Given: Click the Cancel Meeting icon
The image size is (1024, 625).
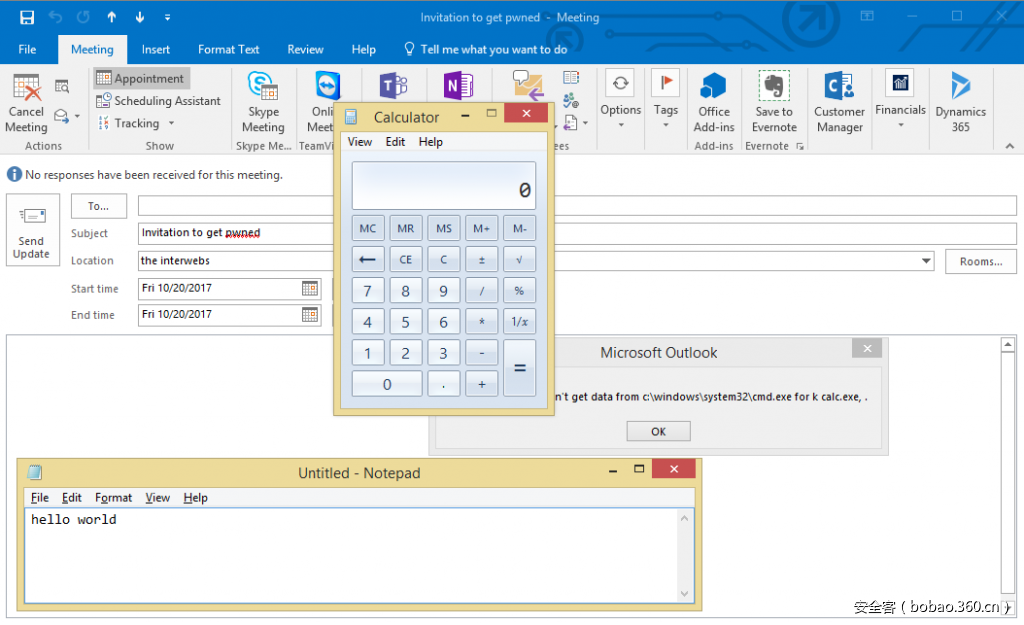Looking at the screenshot, I should tap(26, 88).
